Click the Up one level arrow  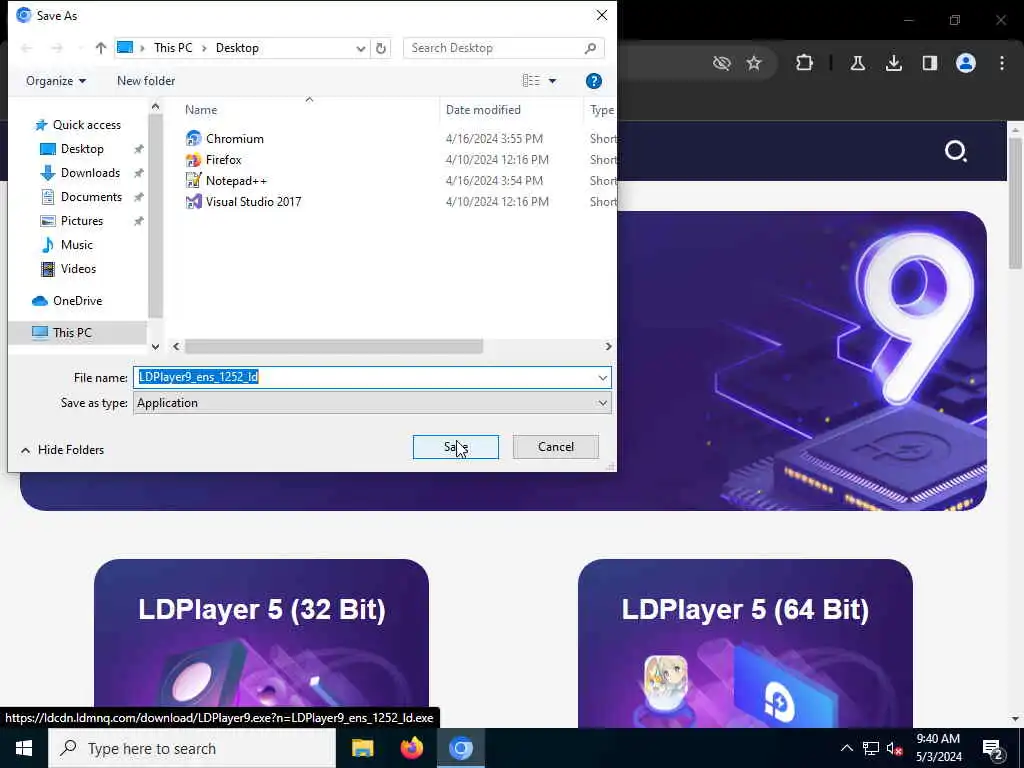(x=101, y=48)
